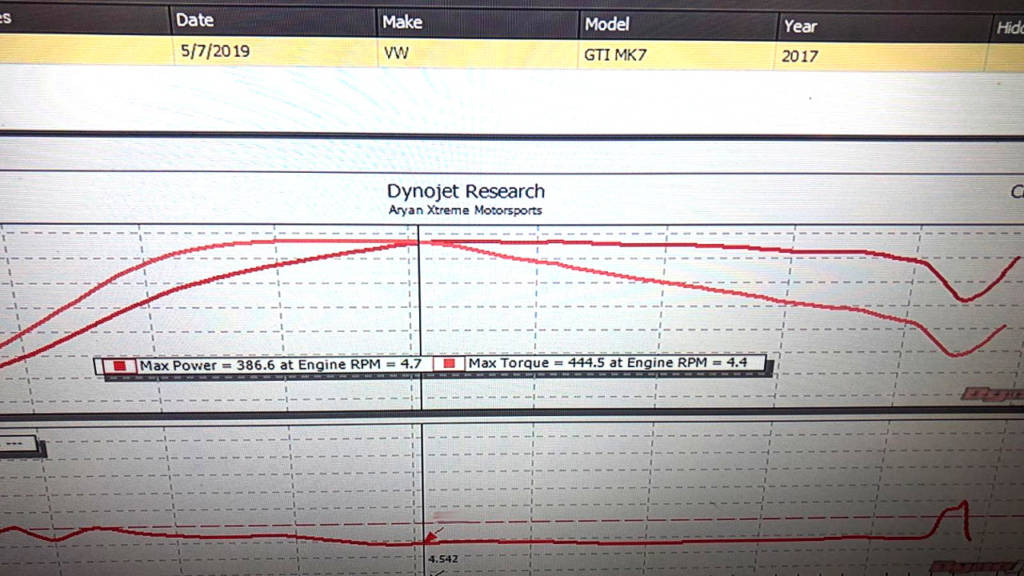1024x576 pixels.
Task: Click the Dynojet logo on the lower graph
Action: pos(975,567)
